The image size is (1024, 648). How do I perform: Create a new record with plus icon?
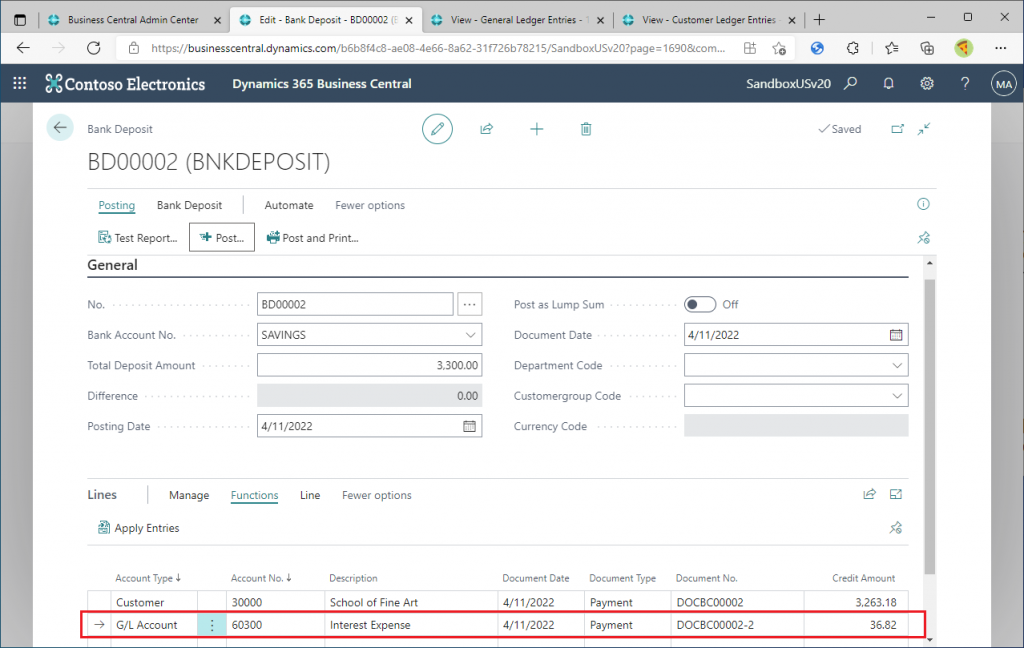[536, 129]
